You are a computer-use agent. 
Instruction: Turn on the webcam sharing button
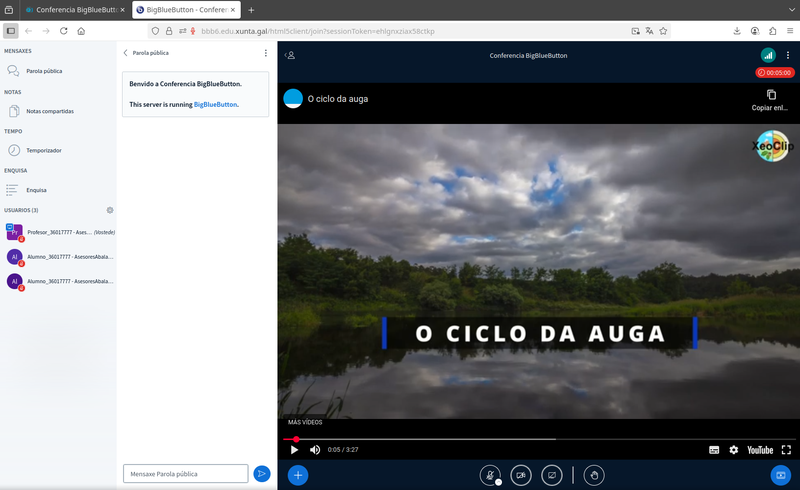pos(521,475)
